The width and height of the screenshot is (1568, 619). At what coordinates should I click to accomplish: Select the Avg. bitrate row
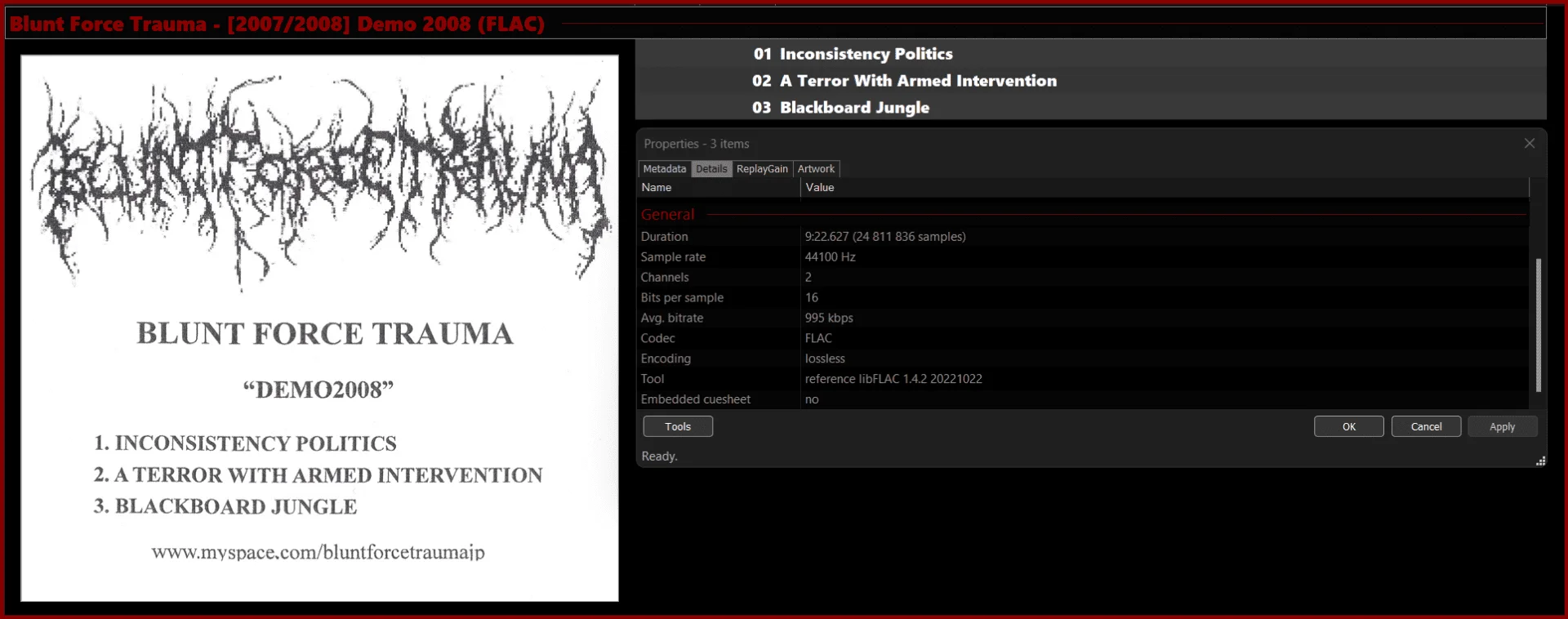(1083, 318)
